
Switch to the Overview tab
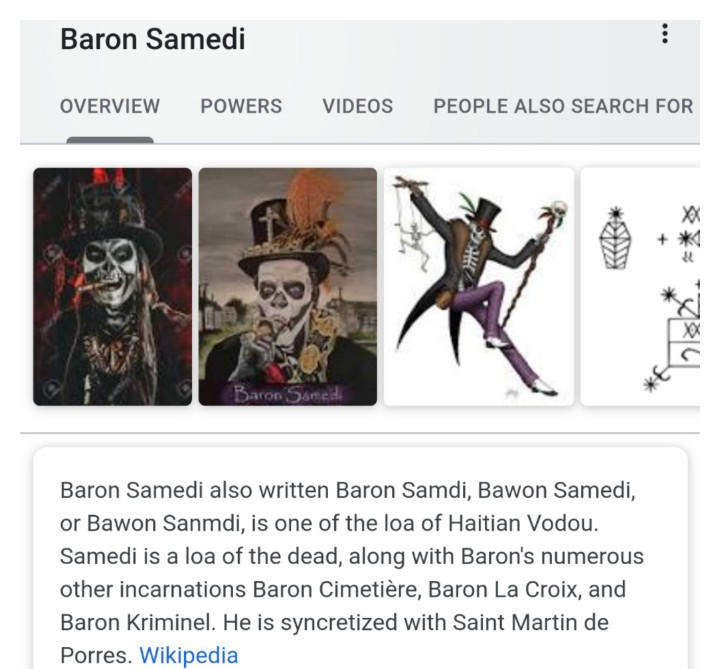[x=110, y=106]
